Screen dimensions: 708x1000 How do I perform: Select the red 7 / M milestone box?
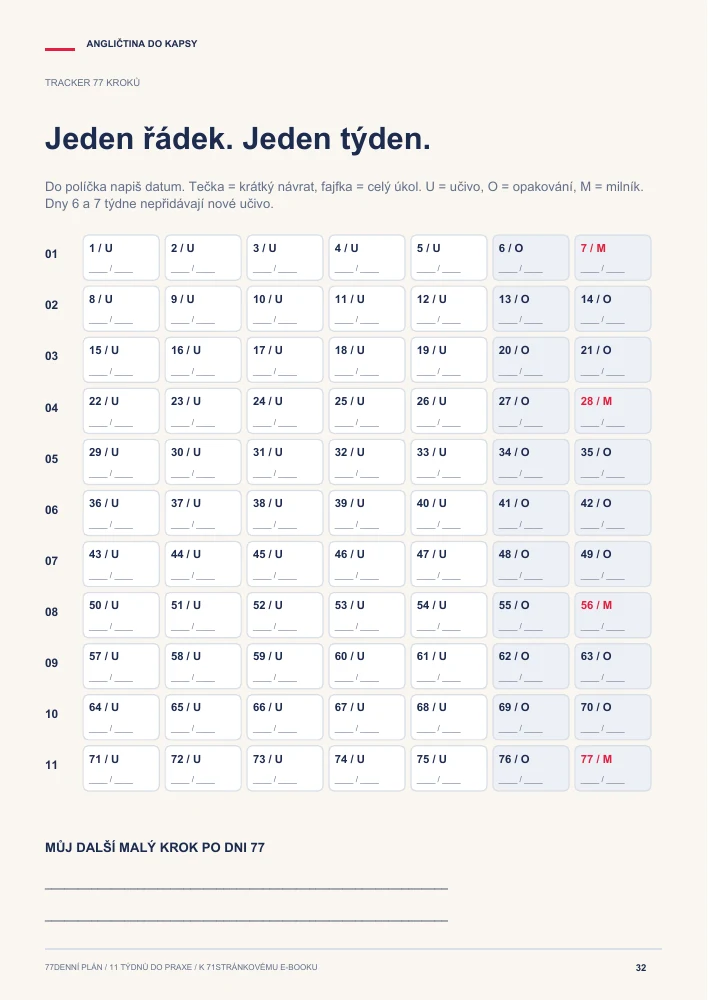[x=613, y=258]
